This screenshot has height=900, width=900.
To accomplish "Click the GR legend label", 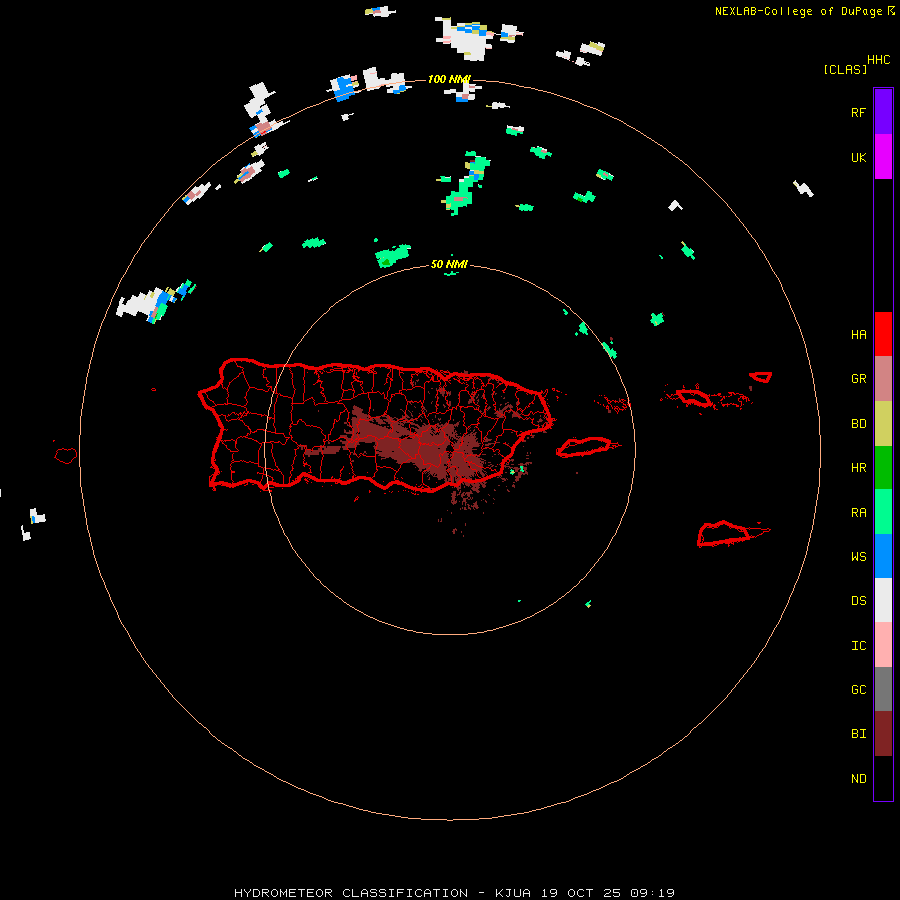I will (x=858, y=379).
